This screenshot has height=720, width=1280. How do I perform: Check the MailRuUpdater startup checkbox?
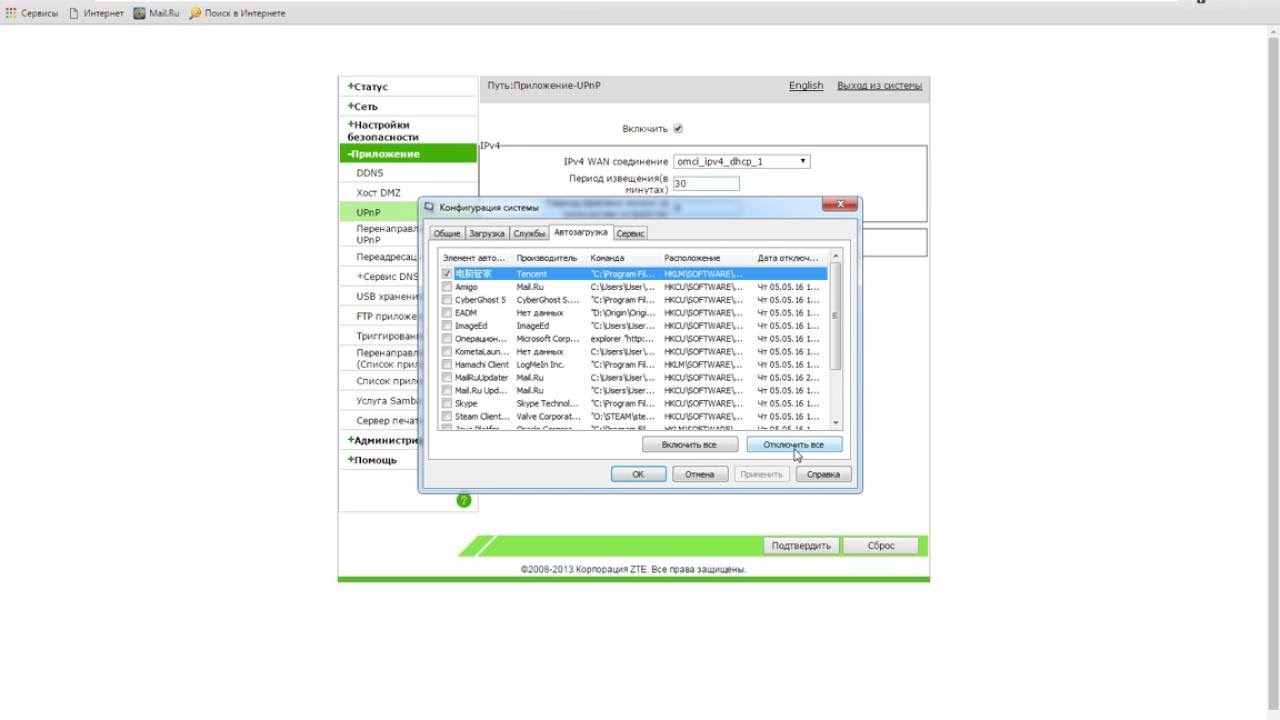(447, 378)
